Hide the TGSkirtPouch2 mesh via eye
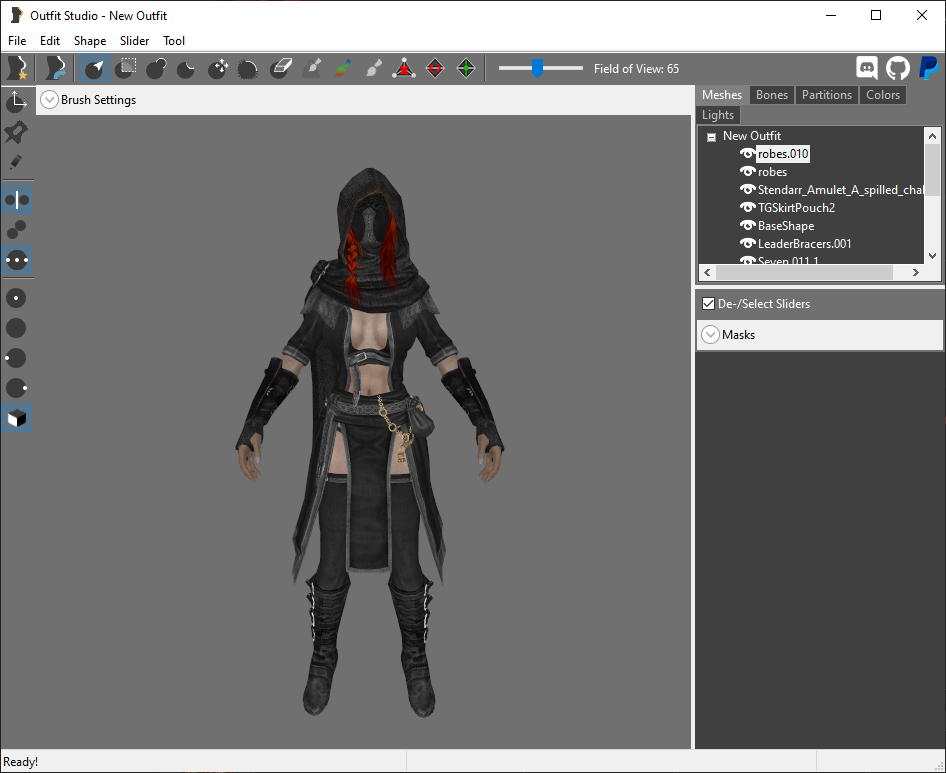This screenshot has width=946, height=773. click(x=748, y=208)
